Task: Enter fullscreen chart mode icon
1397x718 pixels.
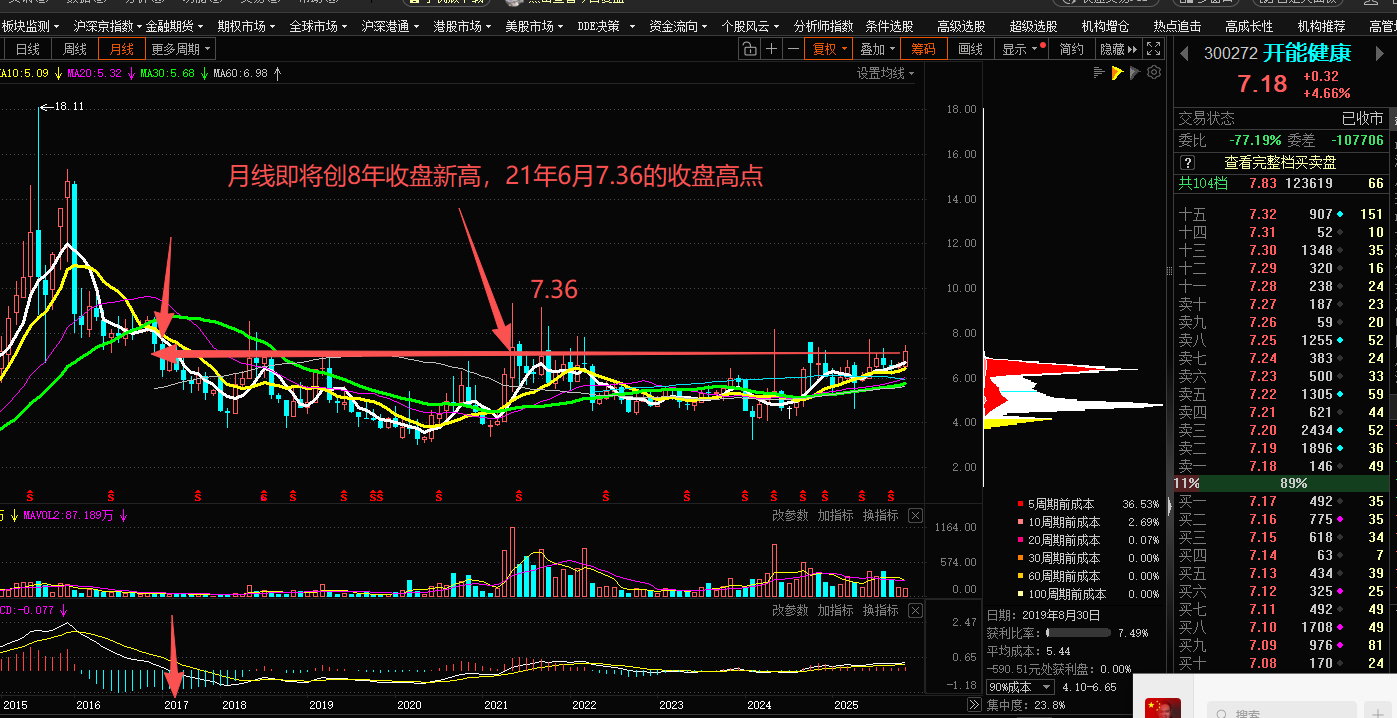Action: [x=1154, y=48]
